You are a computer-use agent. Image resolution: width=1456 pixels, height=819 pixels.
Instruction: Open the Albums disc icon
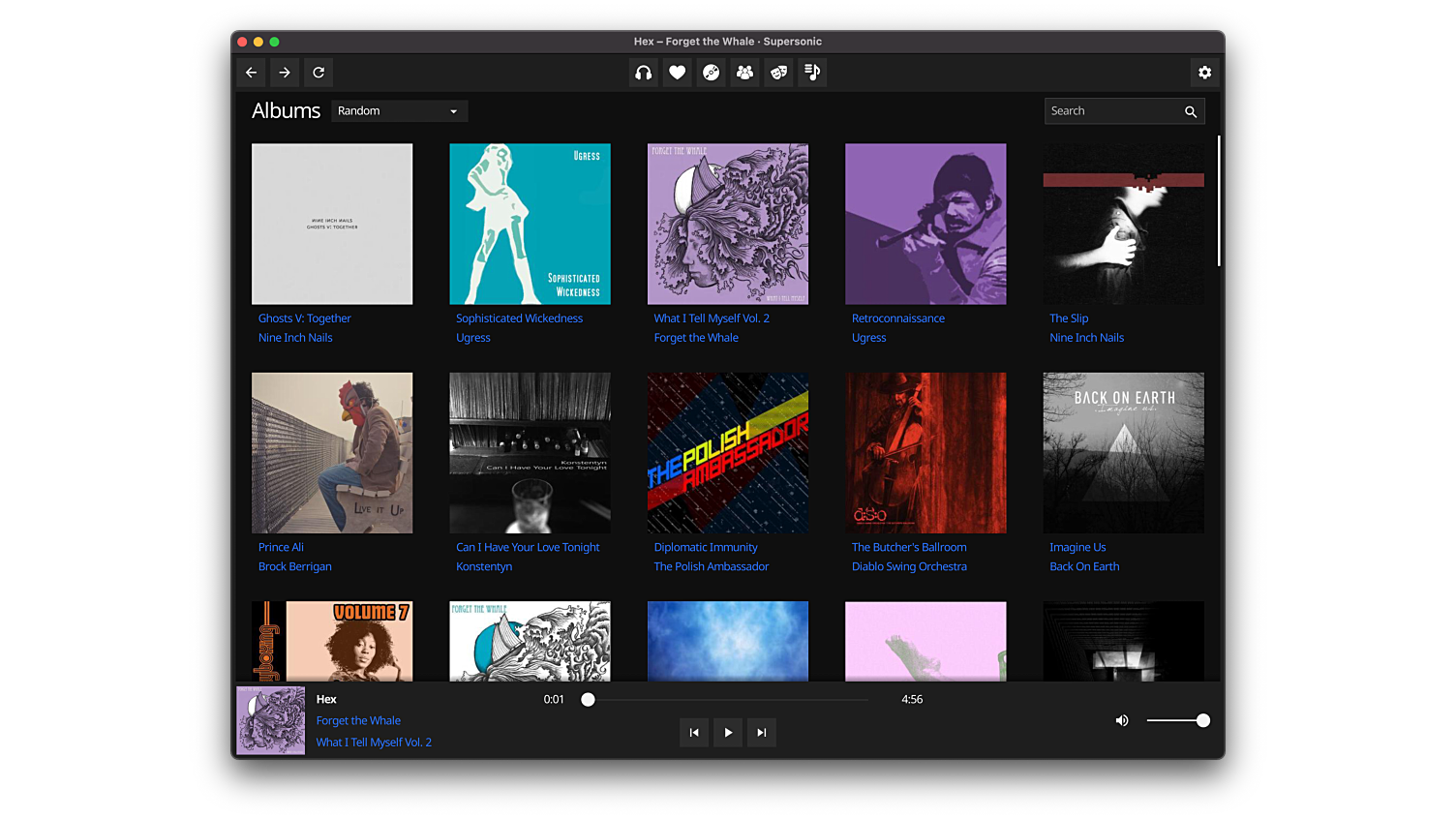(x=712, y=73)
